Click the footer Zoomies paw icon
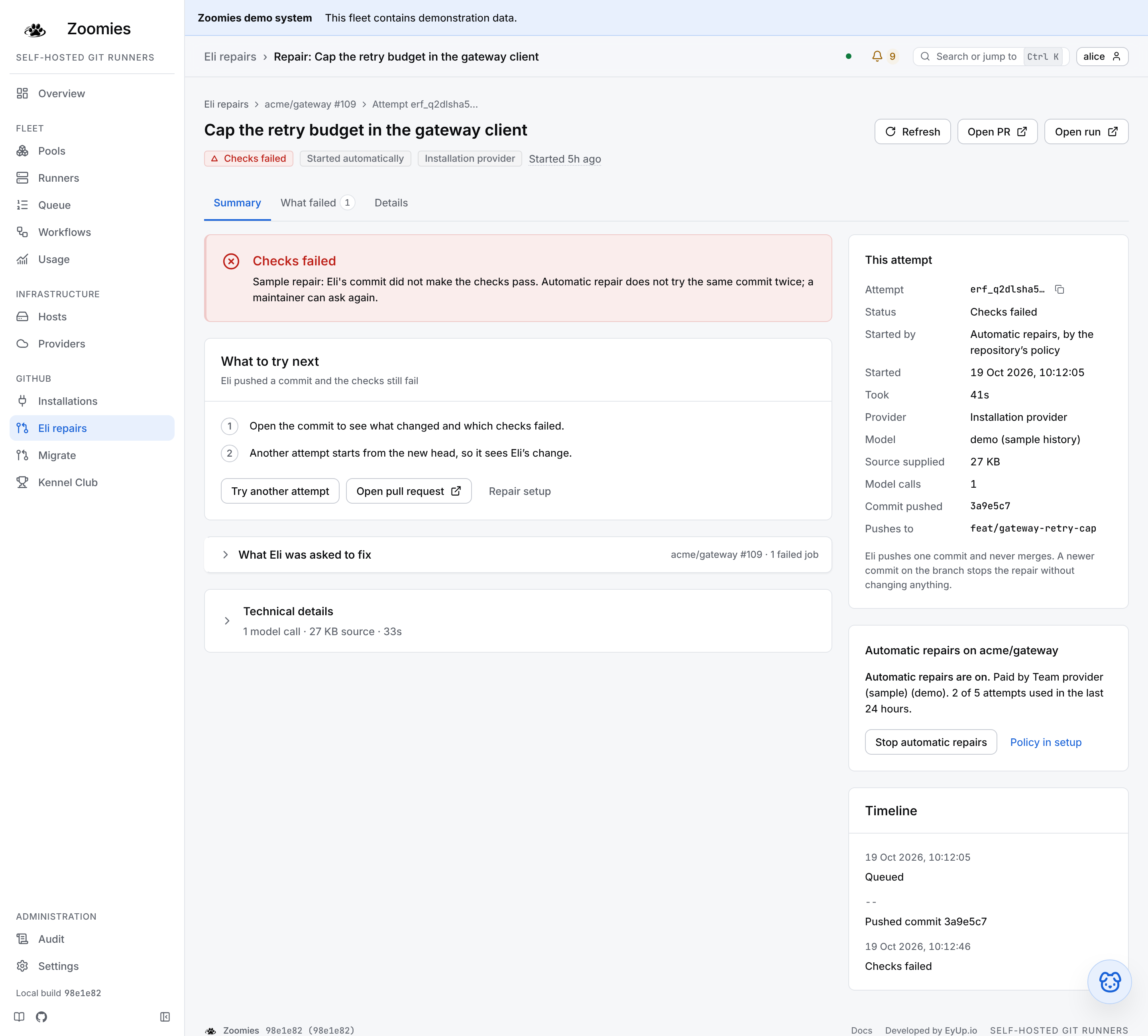This screenshot has width=1148, height=1036. tap(211, 1030)
